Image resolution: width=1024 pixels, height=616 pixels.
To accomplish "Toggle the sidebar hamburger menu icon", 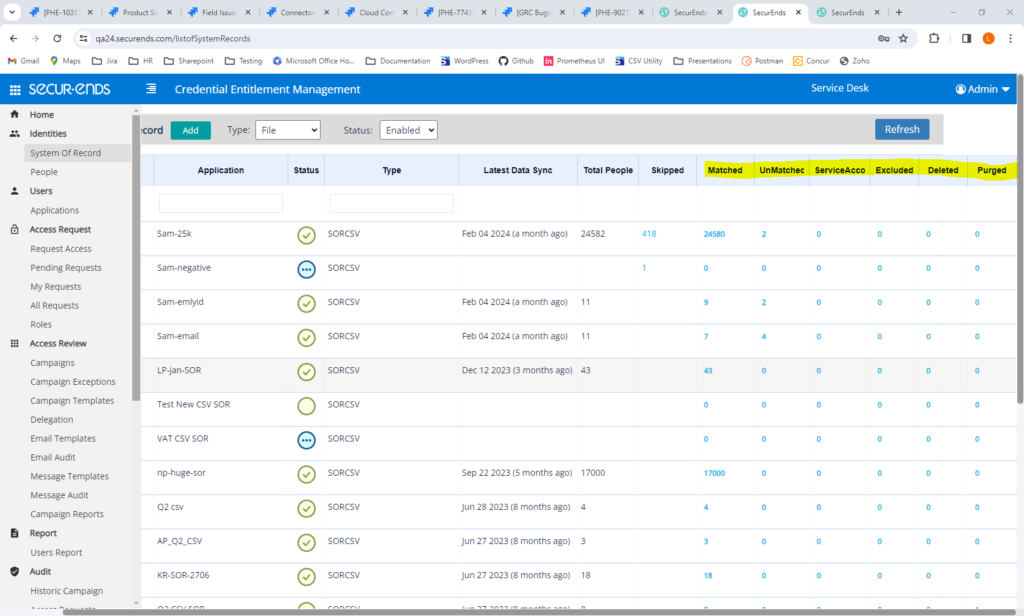I will tap(151, 89).
